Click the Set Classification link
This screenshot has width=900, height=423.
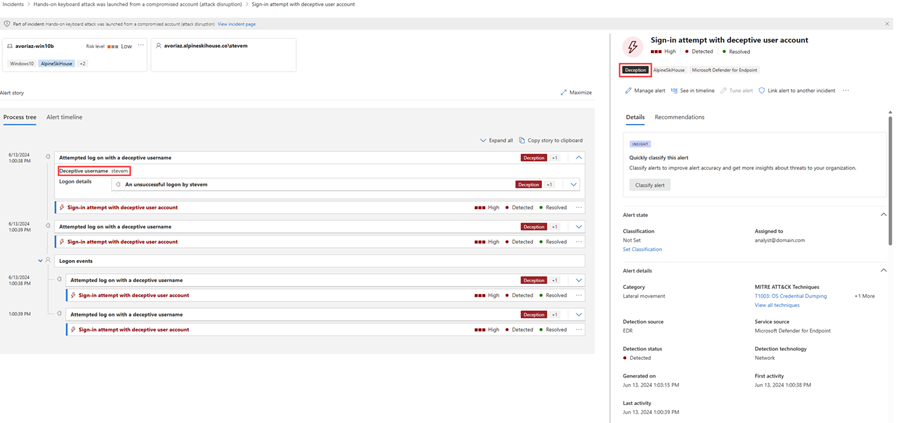(x=642, y=250)
